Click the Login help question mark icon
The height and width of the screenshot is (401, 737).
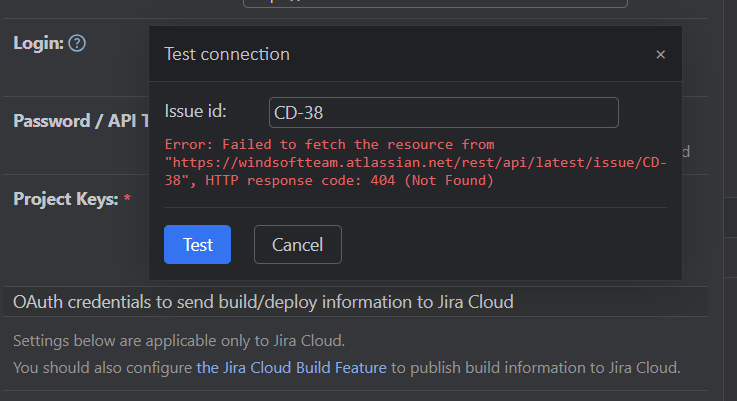(x=77, y=43)
